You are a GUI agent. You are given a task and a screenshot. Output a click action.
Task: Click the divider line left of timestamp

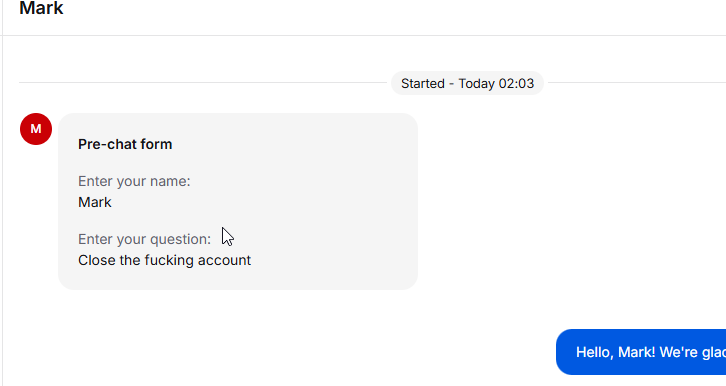pyautogui.click(x=203, y=82)
